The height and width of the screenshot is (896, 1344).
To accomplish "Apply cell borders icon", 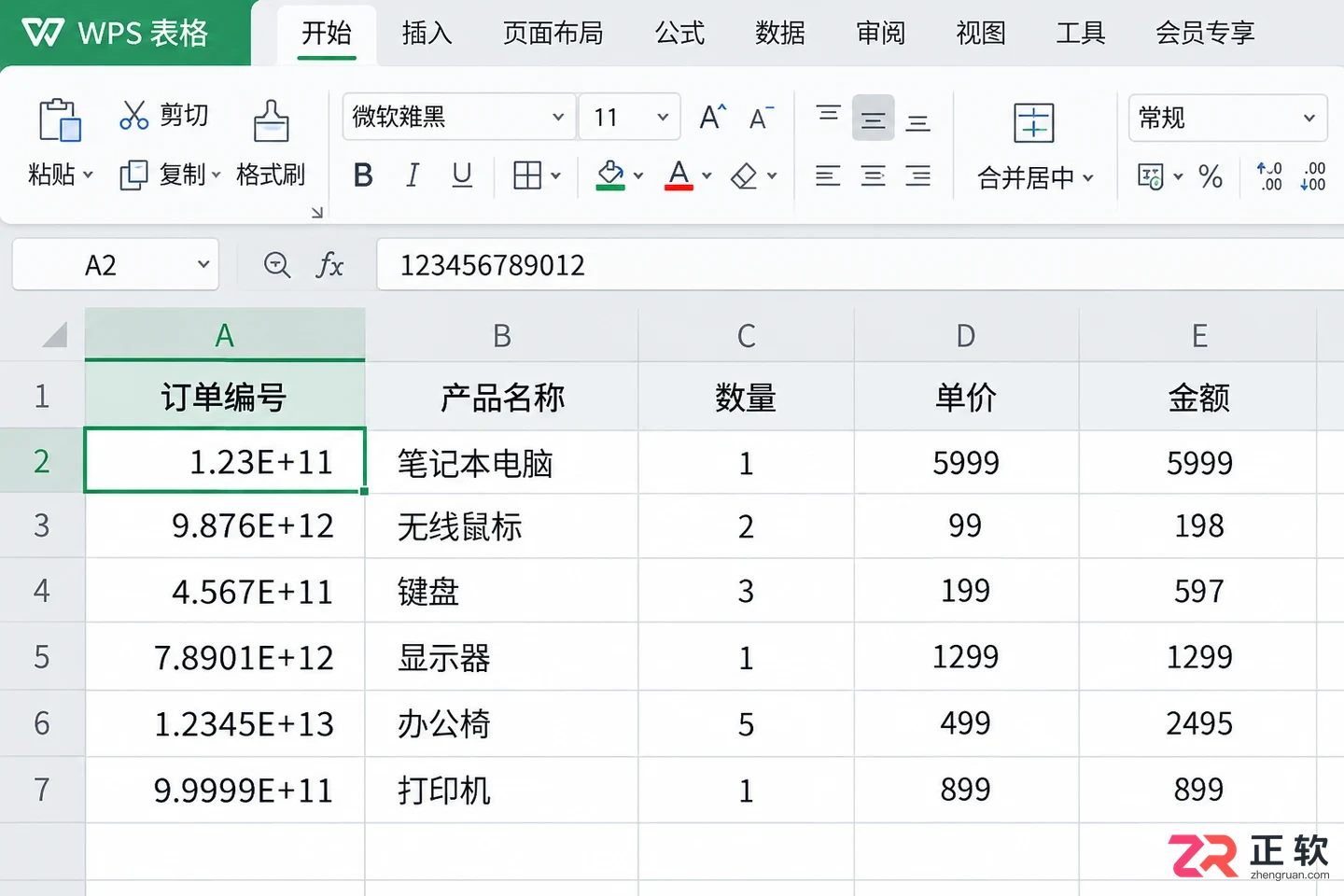I will tap(527, 175).
